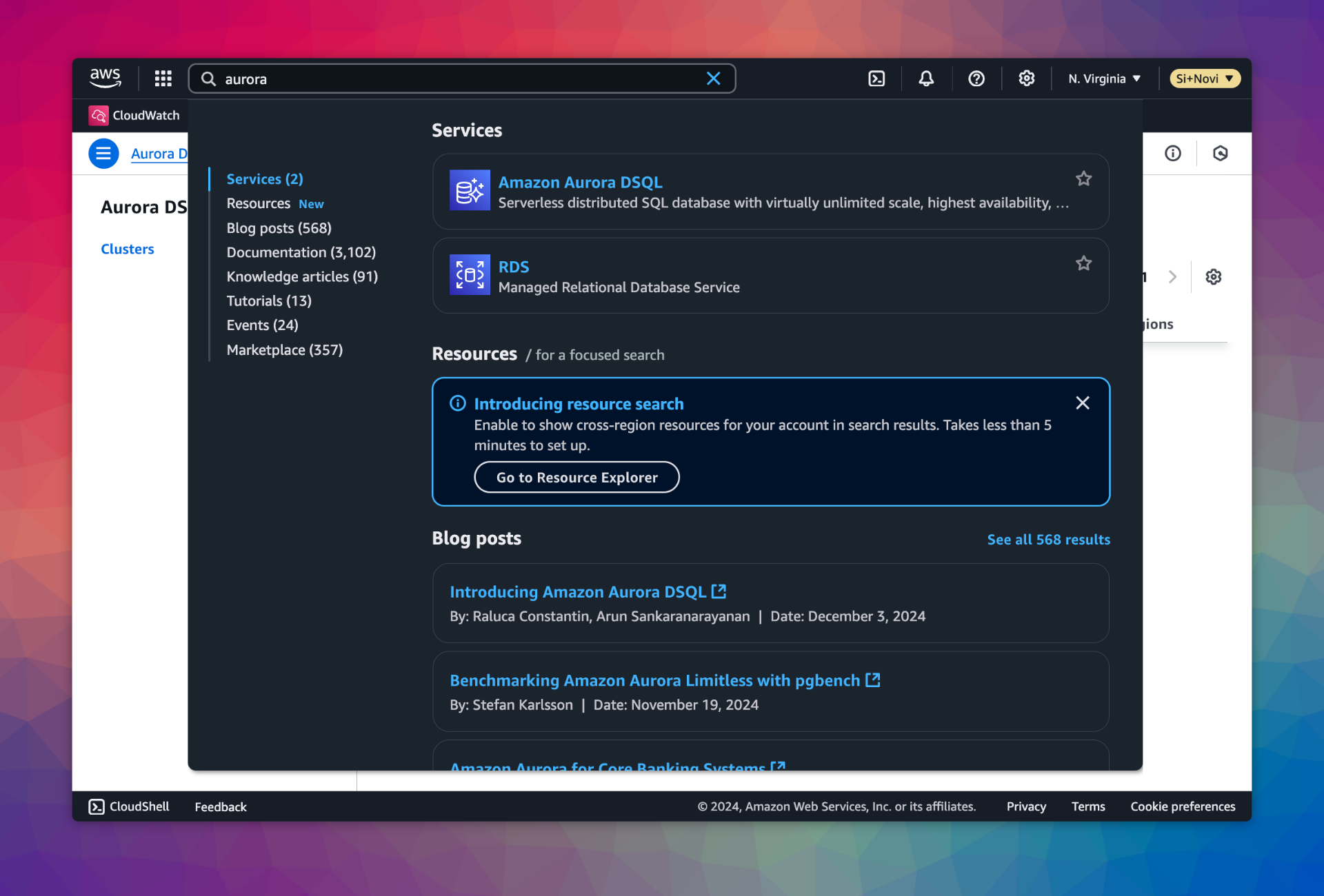Viewport: 1324px width, 896px height.
Task: Open the Si+Novi account dropdown
Action: [1205, 79]
